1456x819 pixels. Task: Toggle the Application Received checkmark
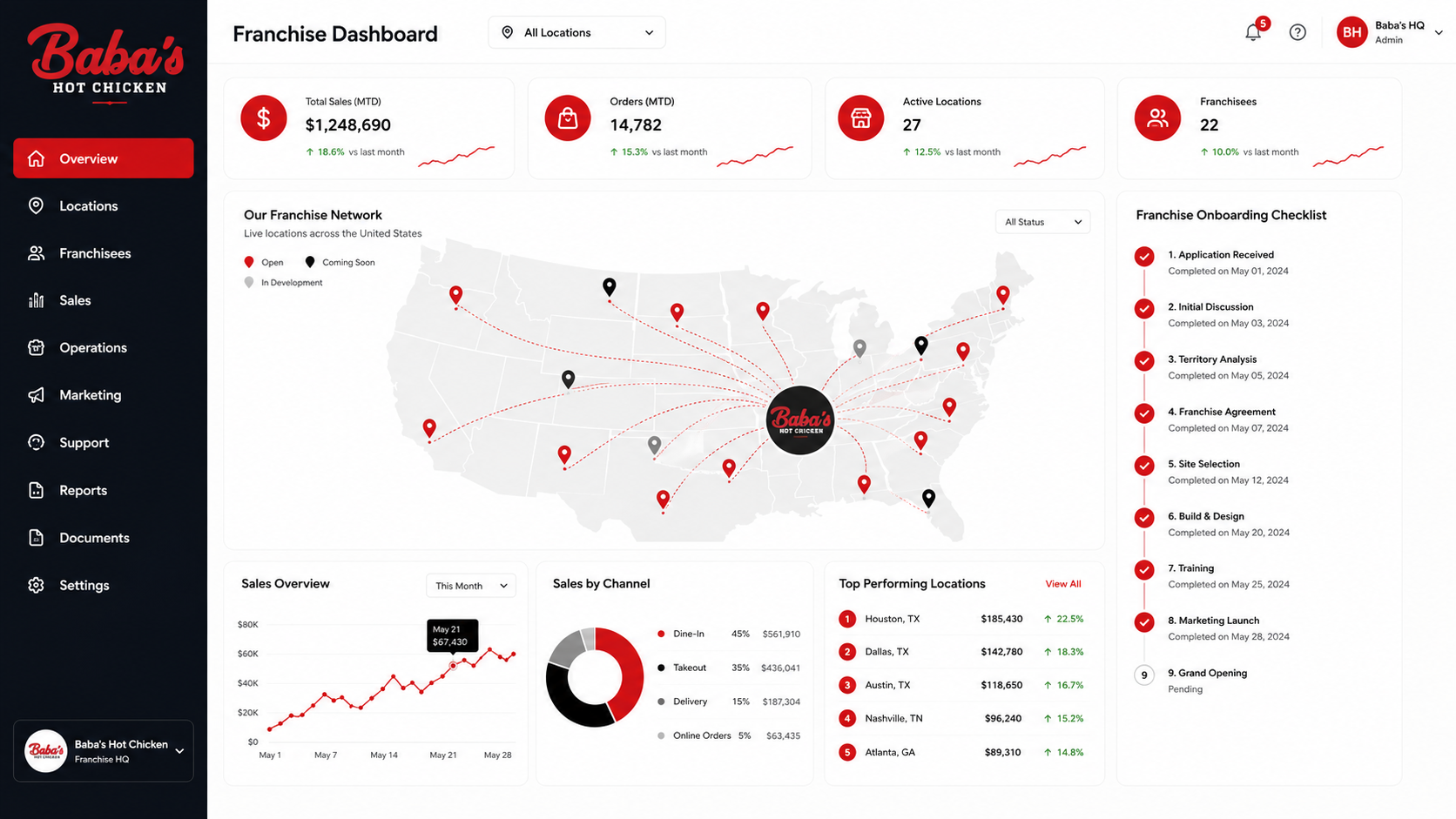1144,256
